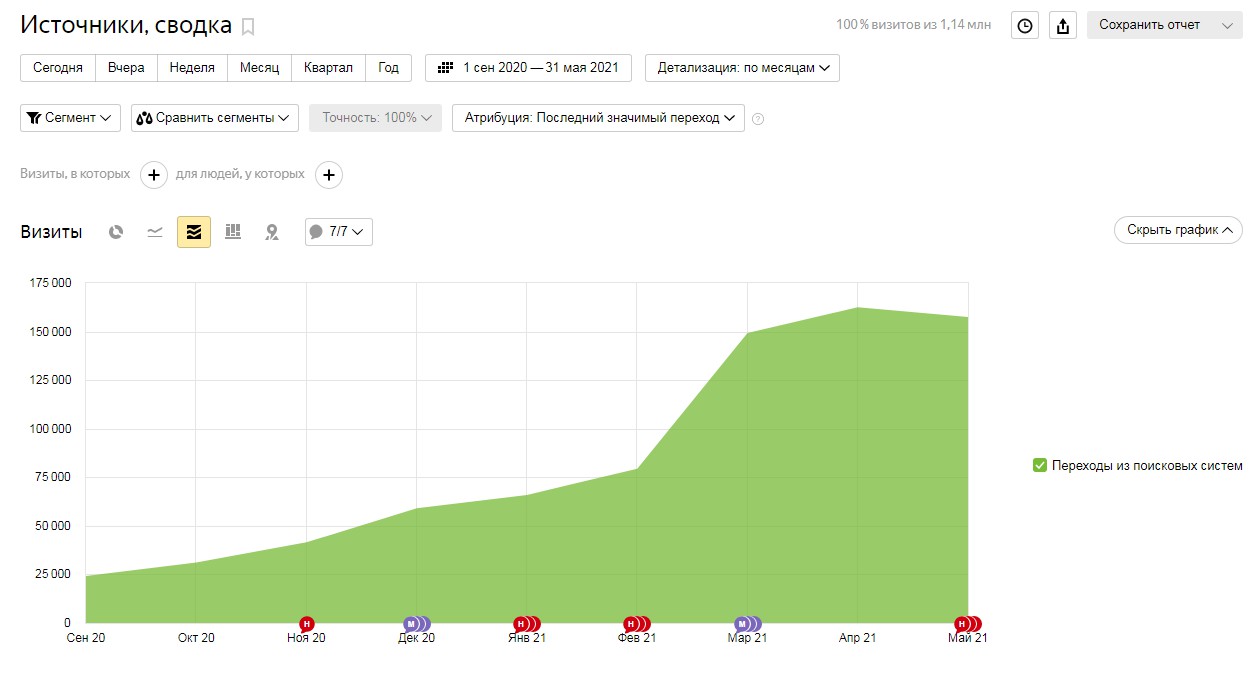Select the Вчера period tab

pos(127,68)
